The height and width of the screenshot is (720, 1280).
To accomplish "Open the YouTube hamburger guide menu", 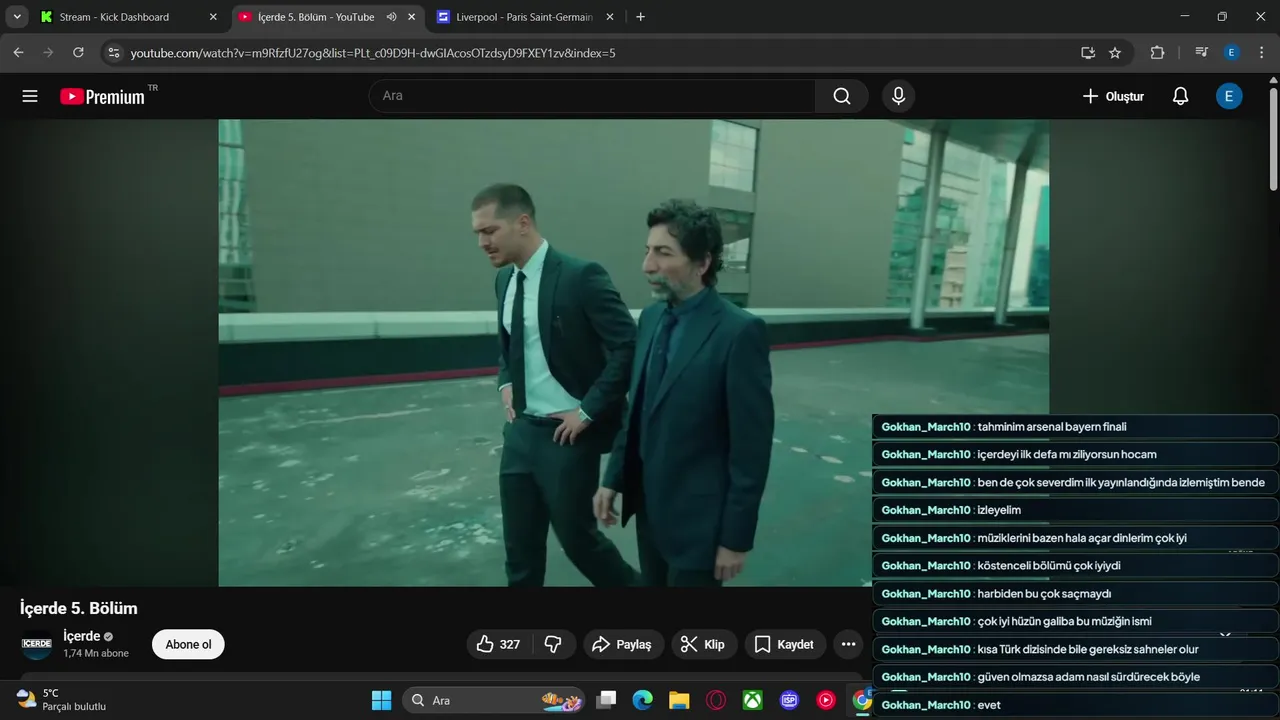I will (30, 96).
